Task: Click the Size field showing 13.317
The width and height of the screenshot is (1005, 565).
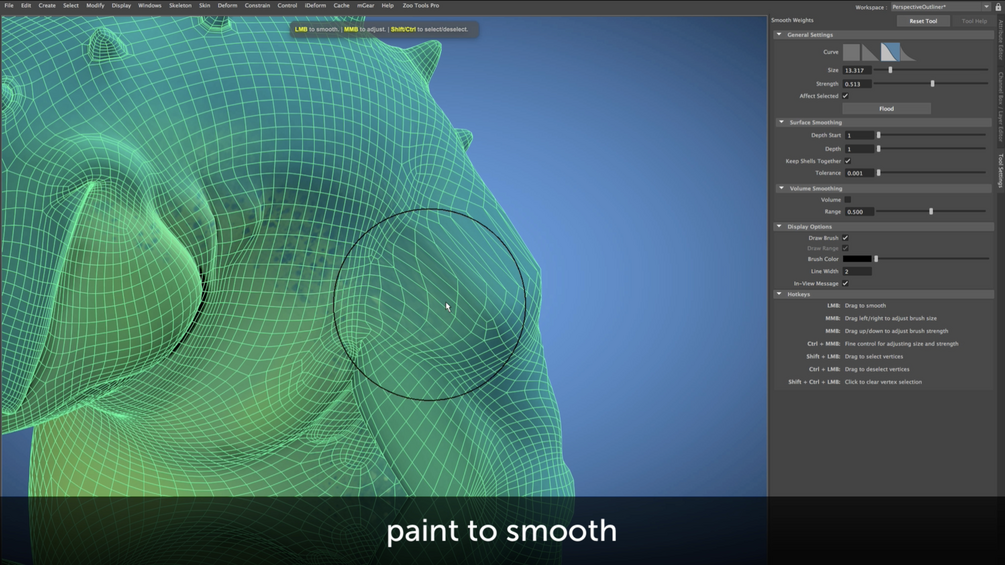Action: 857,70
